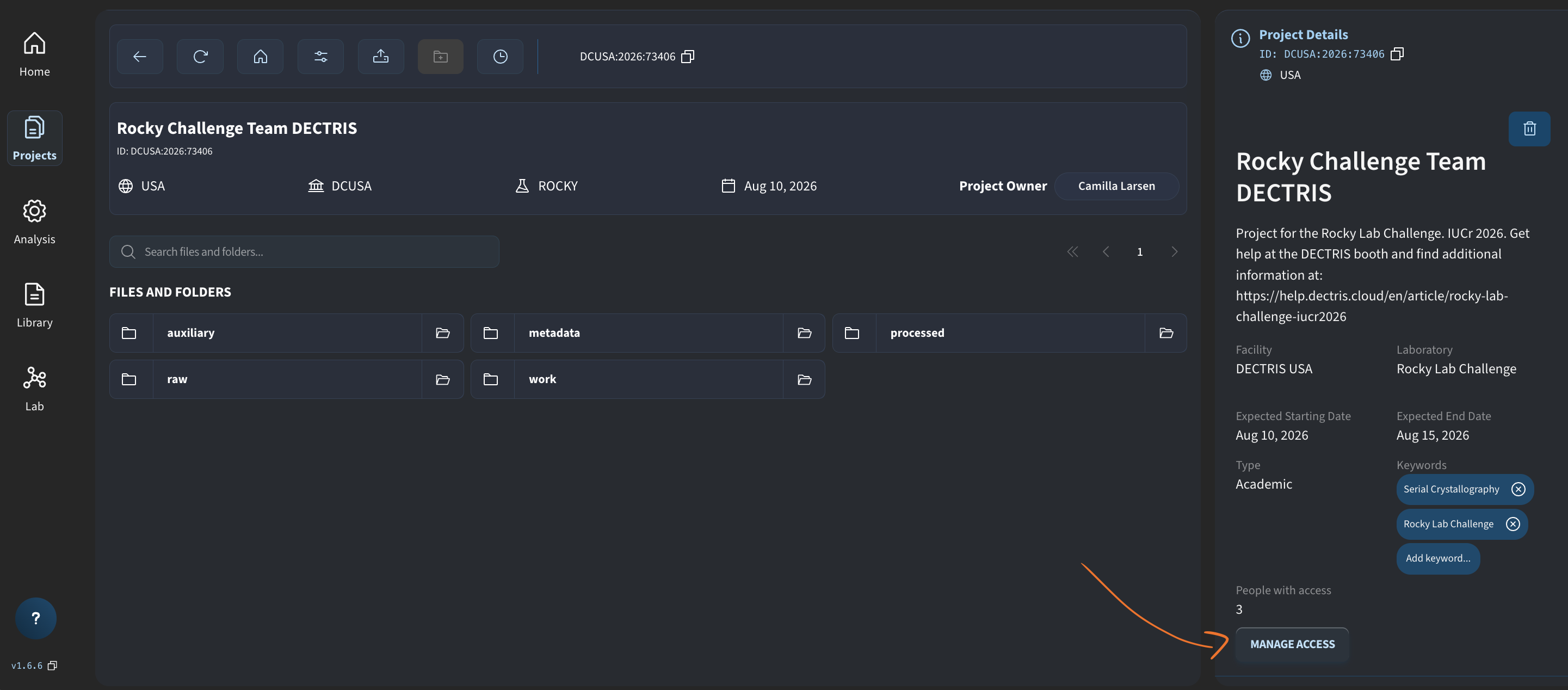Click the USA label in project header
Screen dimensions: 1568x690
pos(153,186)
